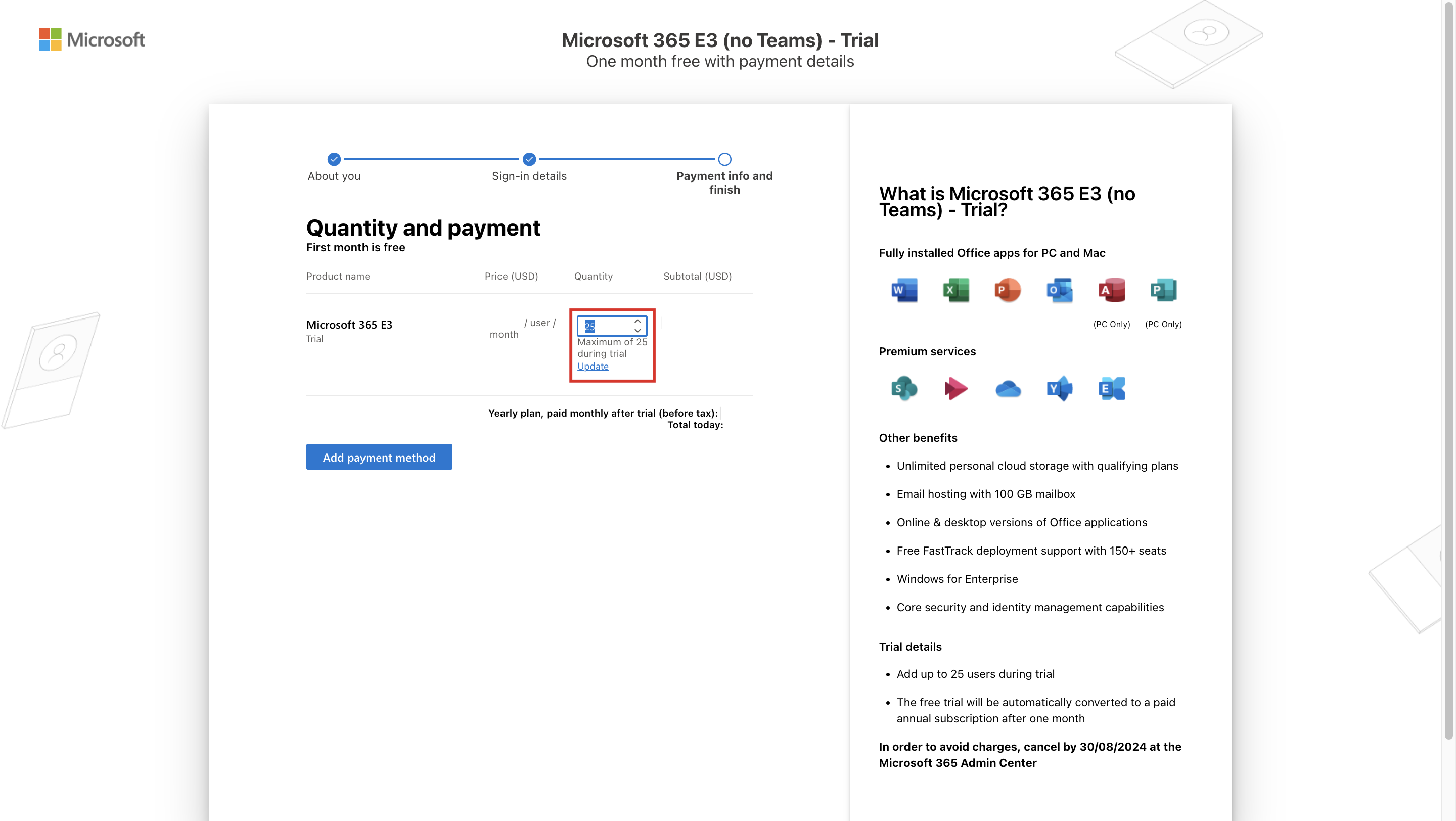Screen dimensions: 1456x821
Task: Click the Total today label
Action: click(695, 425)
